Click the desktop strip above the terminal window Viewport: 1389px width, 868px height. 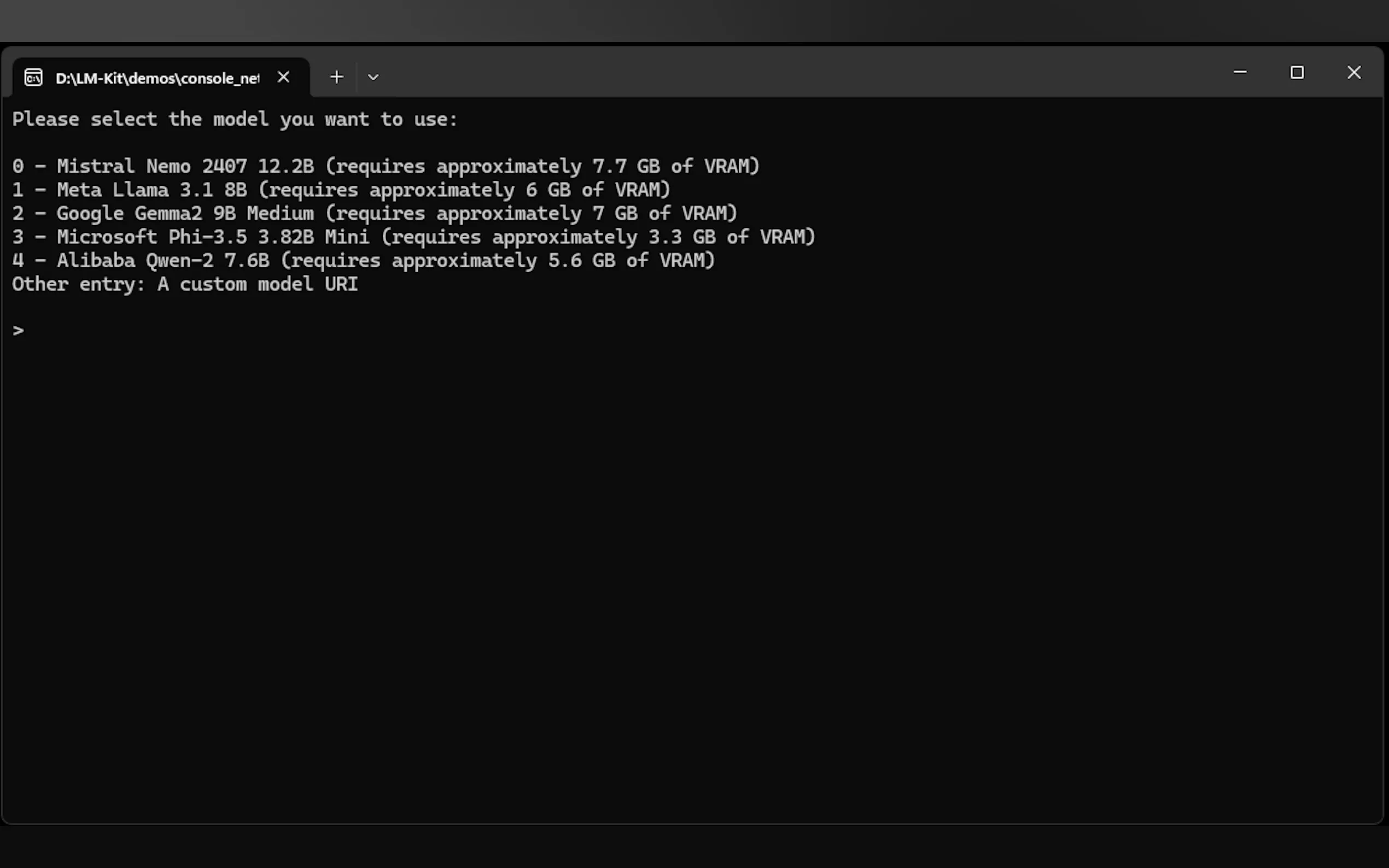pyautogui.click(x=689, y=20)
